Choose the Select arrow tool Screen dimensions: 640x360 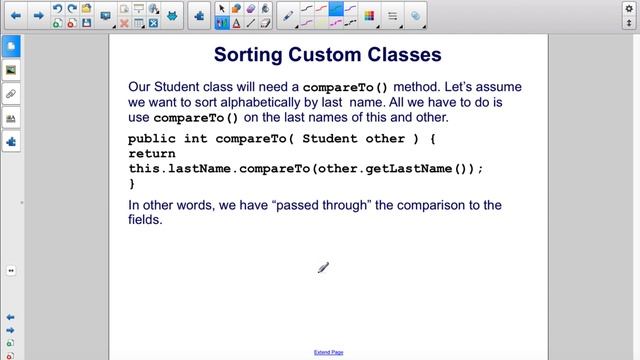click(222, 9)
